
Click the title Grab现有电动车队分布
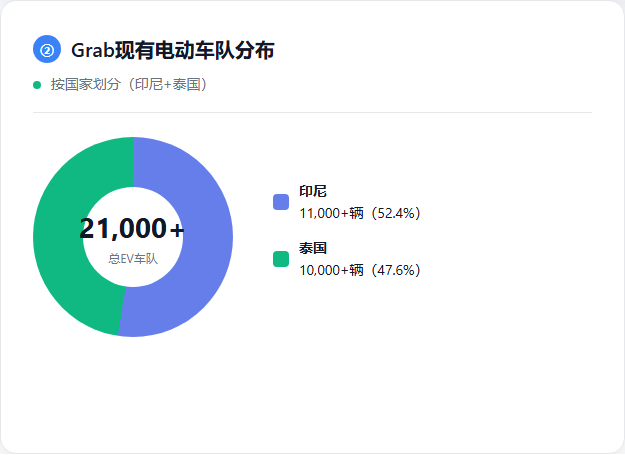tap(173, 50)
